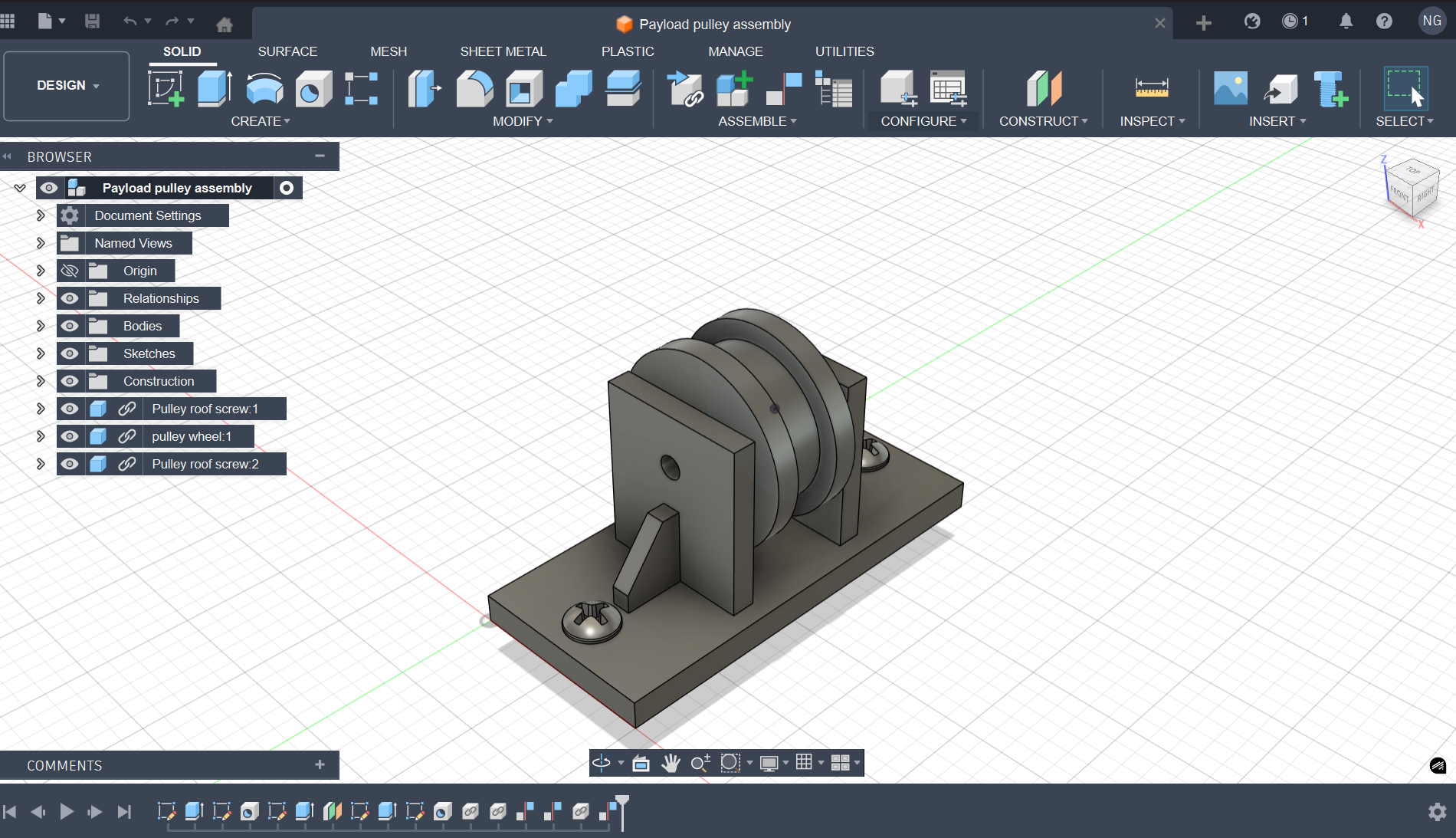
Task: Click the Pan hand tool
Action: 671,763
